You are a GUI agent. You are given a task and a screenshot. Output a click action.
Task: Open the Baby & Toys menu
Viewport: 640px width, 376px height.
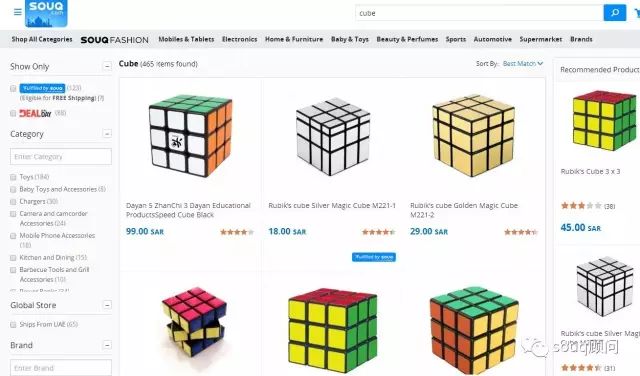pos(350,39)
